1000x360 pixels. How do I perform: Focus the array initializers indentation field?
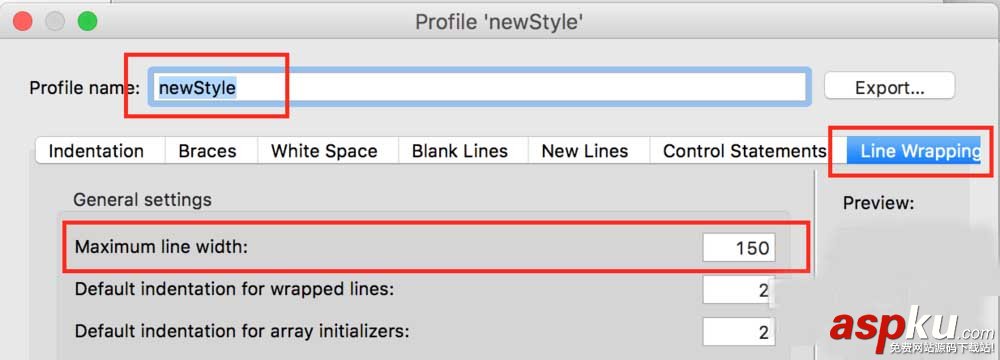point(739,331)
